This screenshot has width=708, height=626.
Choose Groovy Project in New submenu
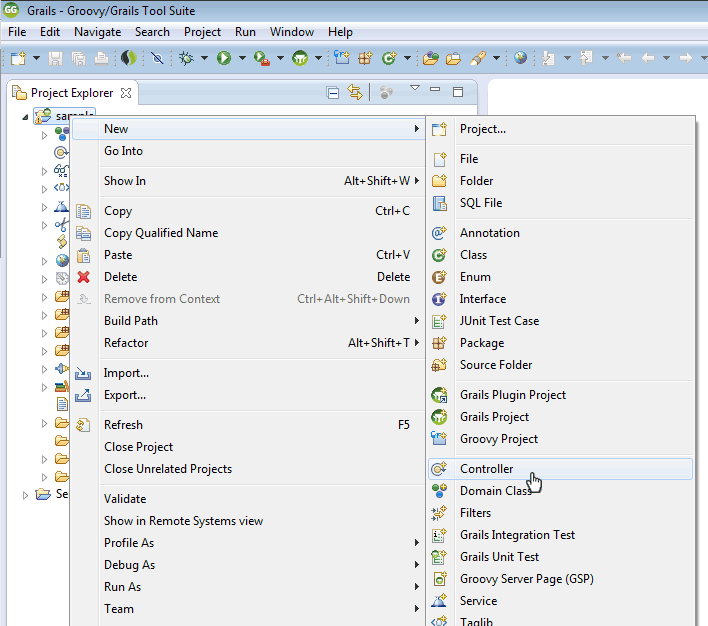pyautogui.click(x=560, y=439)
